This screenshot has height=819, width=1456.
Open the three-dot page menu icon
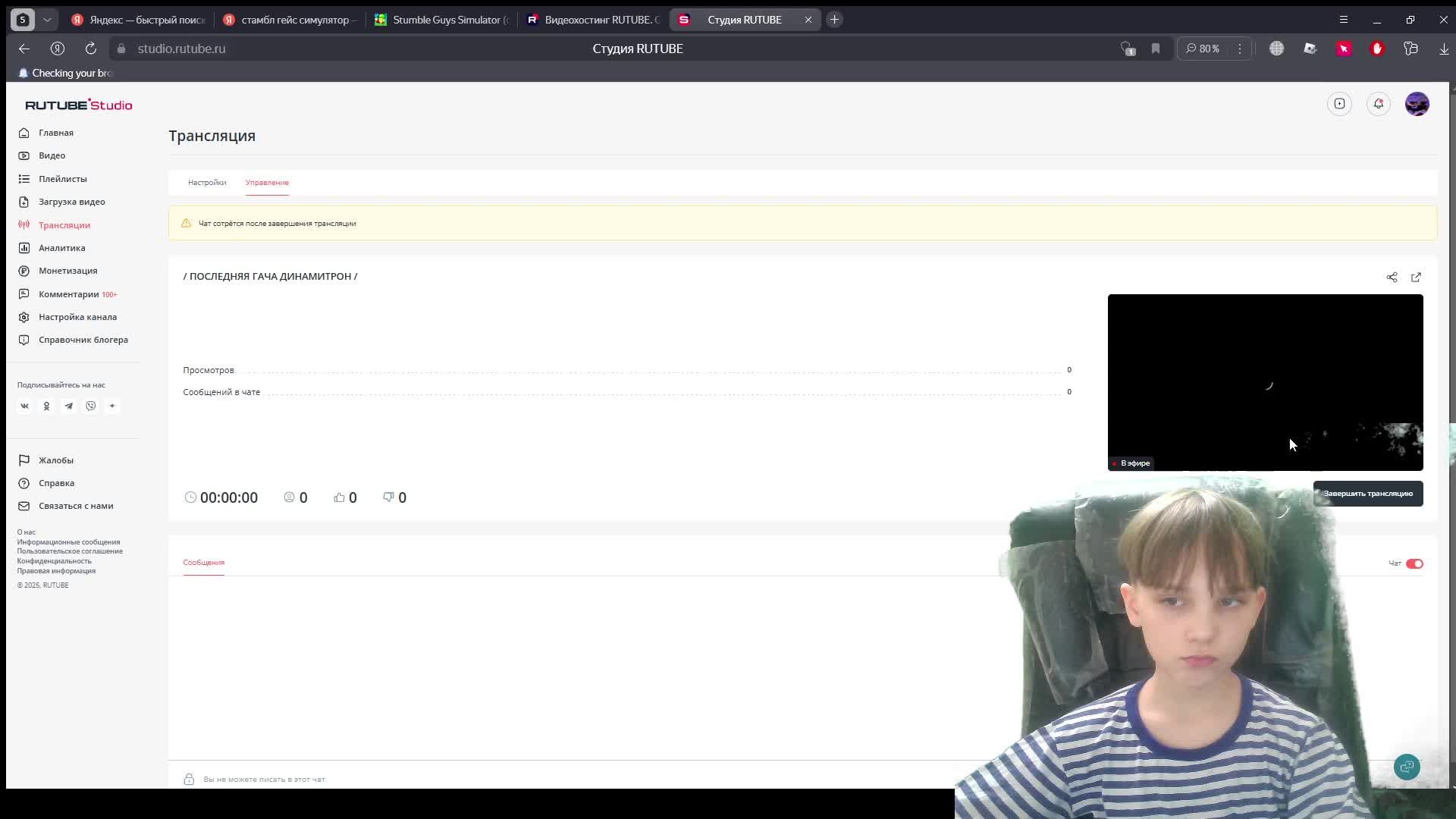click(x=1240, y=49)
